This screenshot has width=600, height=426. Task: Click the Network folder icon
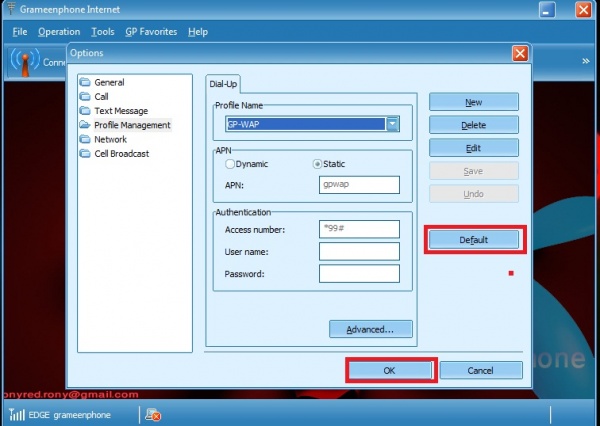[85, 139]
